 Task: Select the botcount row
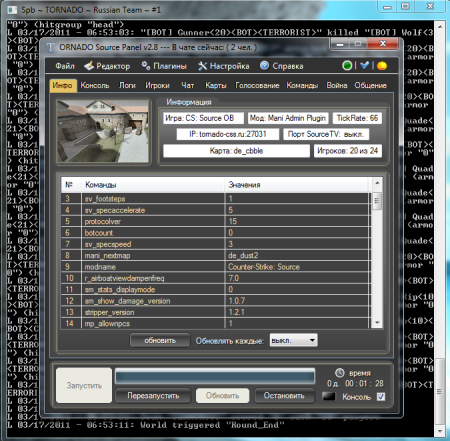click(215, 233)
